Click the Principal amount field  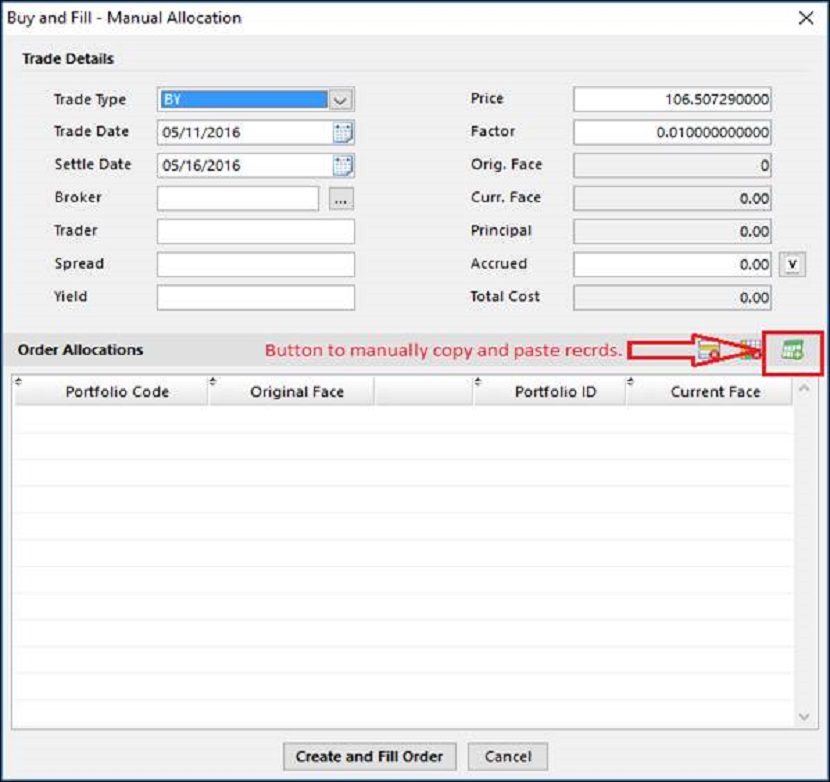tap(672, 232)
